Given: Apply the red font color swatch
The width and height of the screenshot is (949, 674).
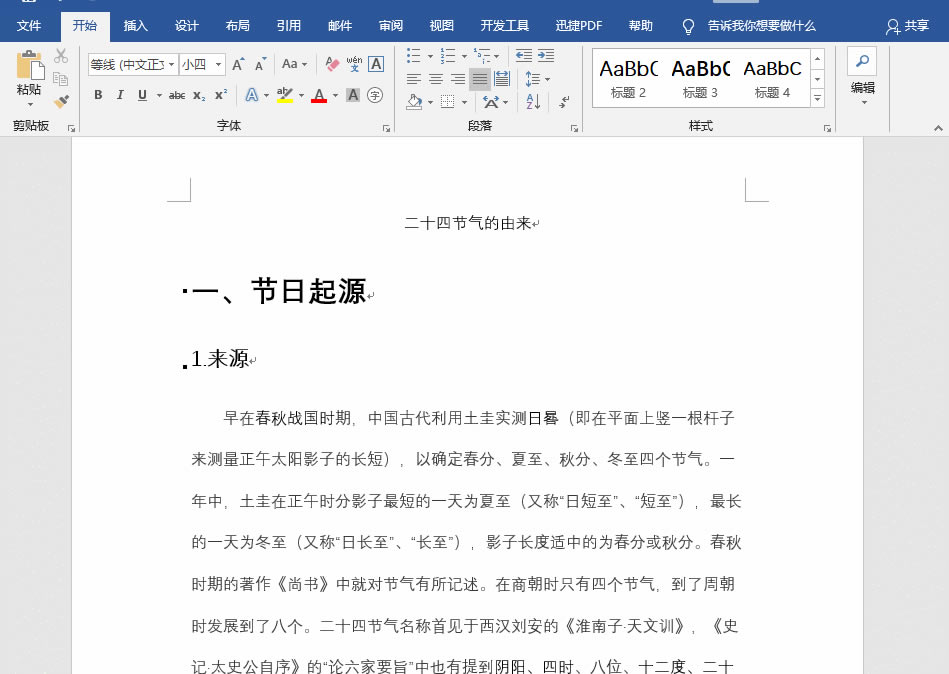Looking at the screenshot, I should click(318, 96).
